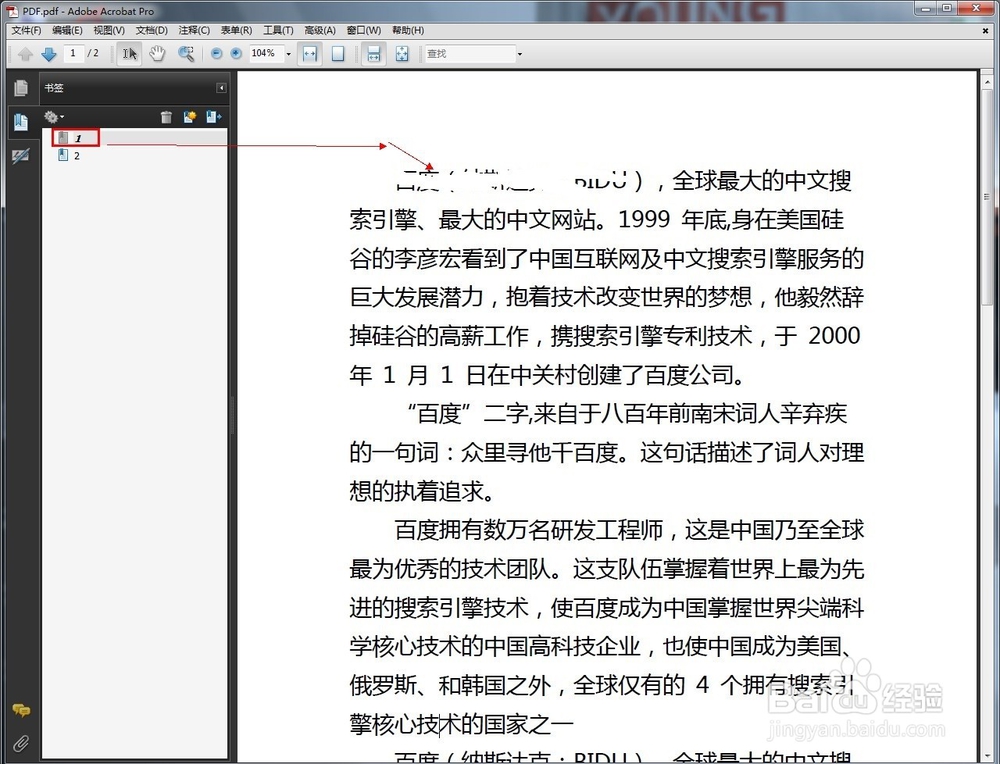Expand current bookmark icon
The height and width of the screenshot is (764, 1000).
point(213,117)
